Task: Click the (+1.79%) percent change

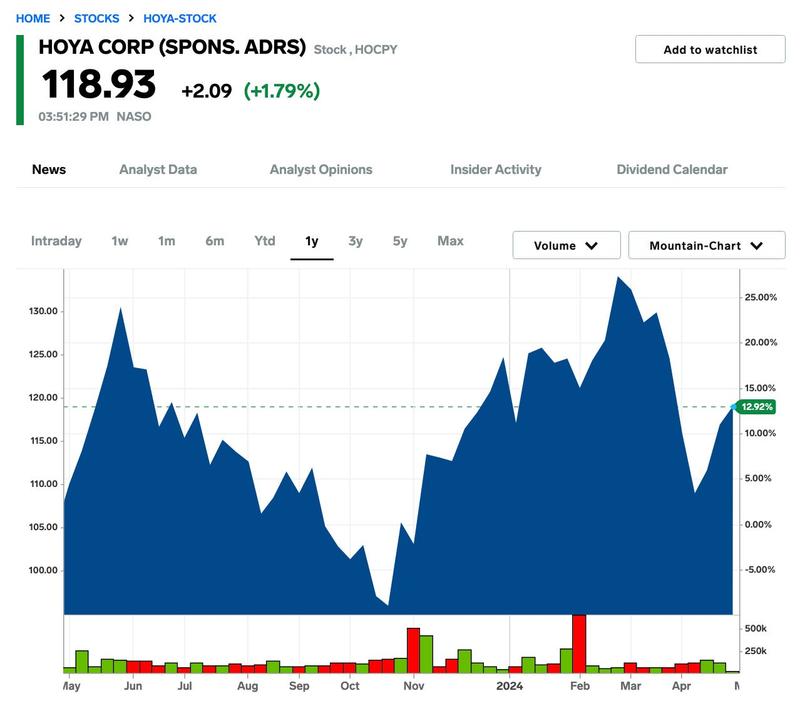Action: point(282,91)
